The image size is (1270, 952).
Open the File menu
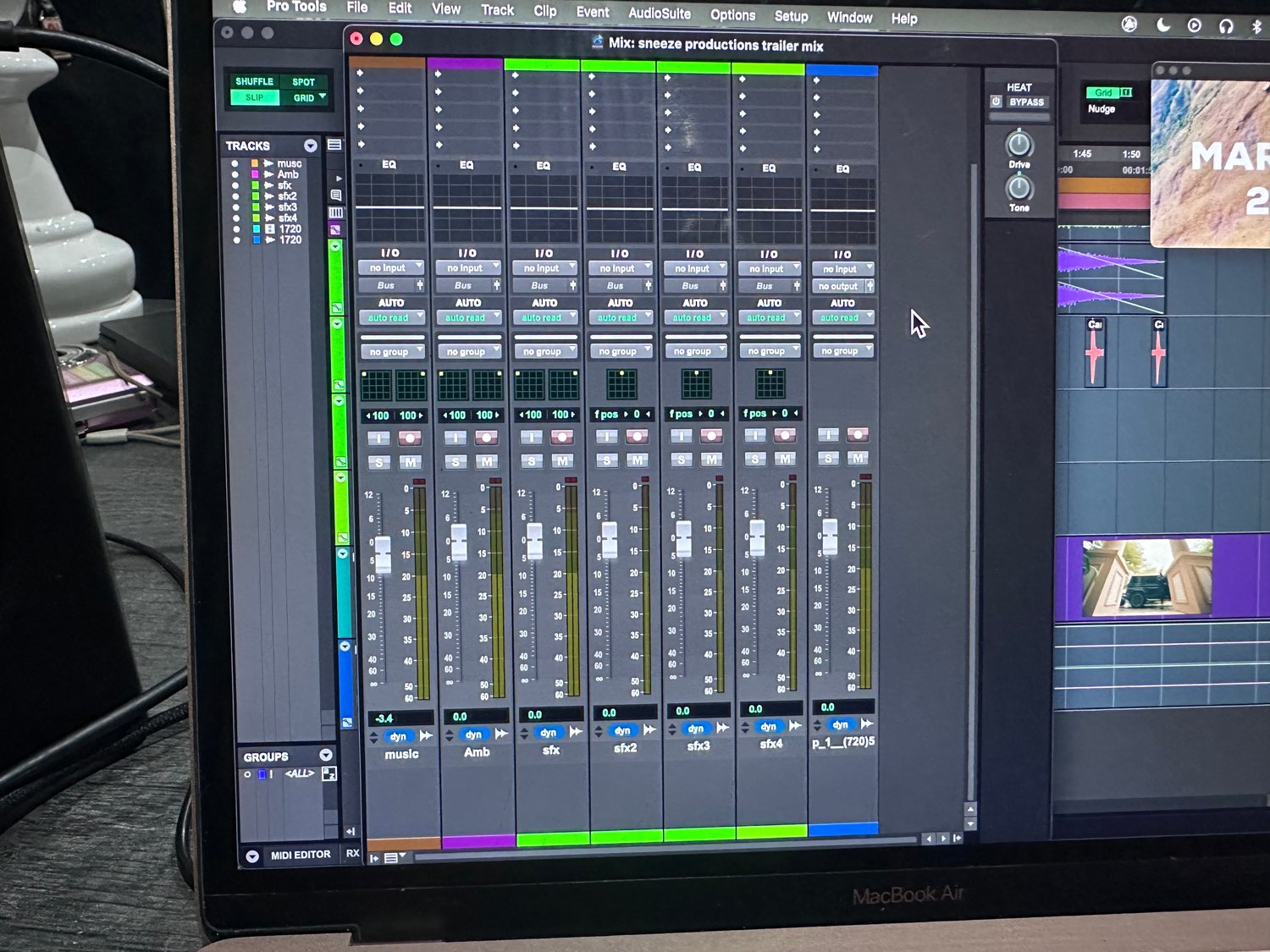(x=357, y=8)
